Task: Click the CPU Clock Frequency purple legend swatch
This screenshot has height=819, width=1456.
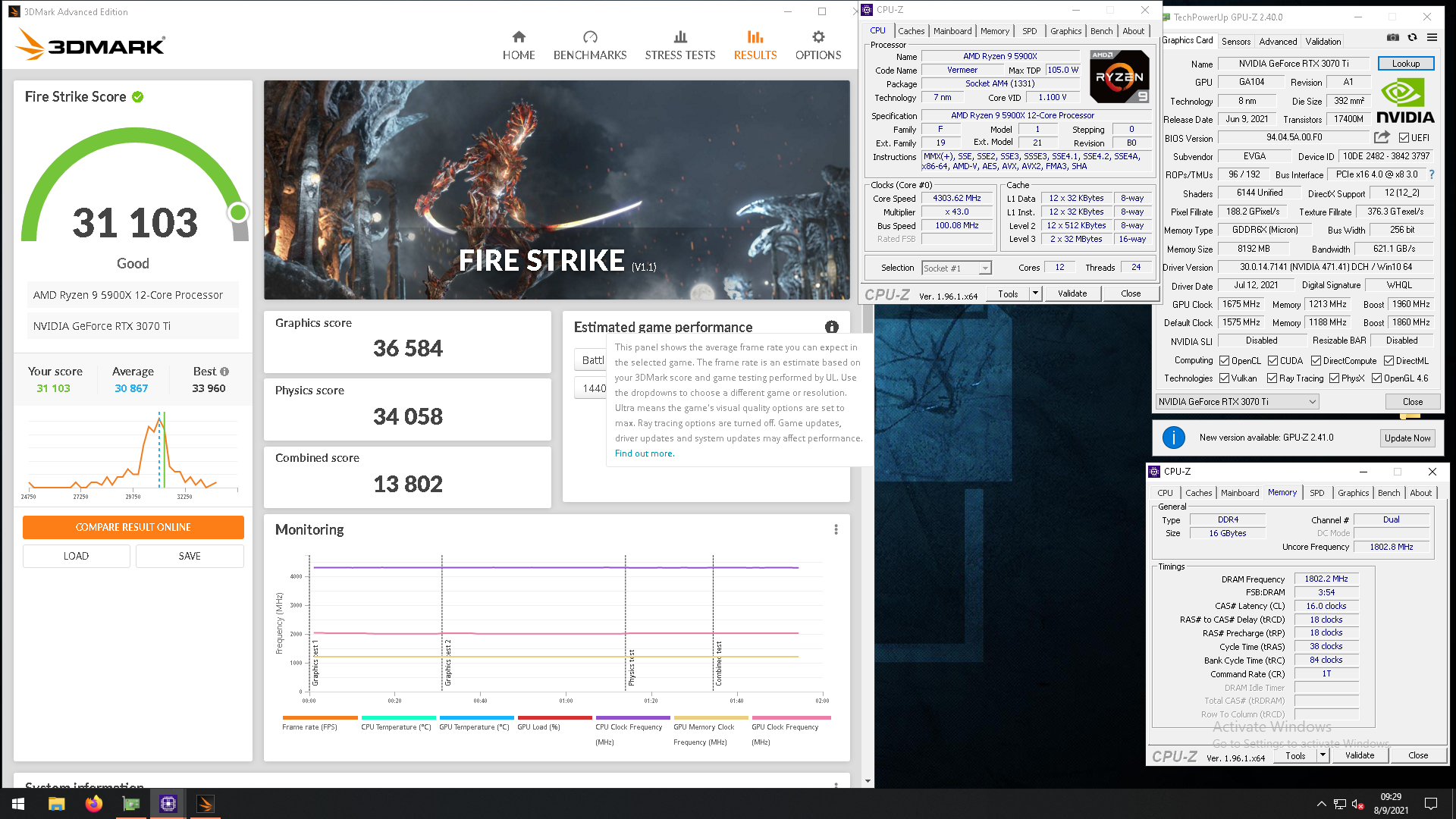Action: 633,717
